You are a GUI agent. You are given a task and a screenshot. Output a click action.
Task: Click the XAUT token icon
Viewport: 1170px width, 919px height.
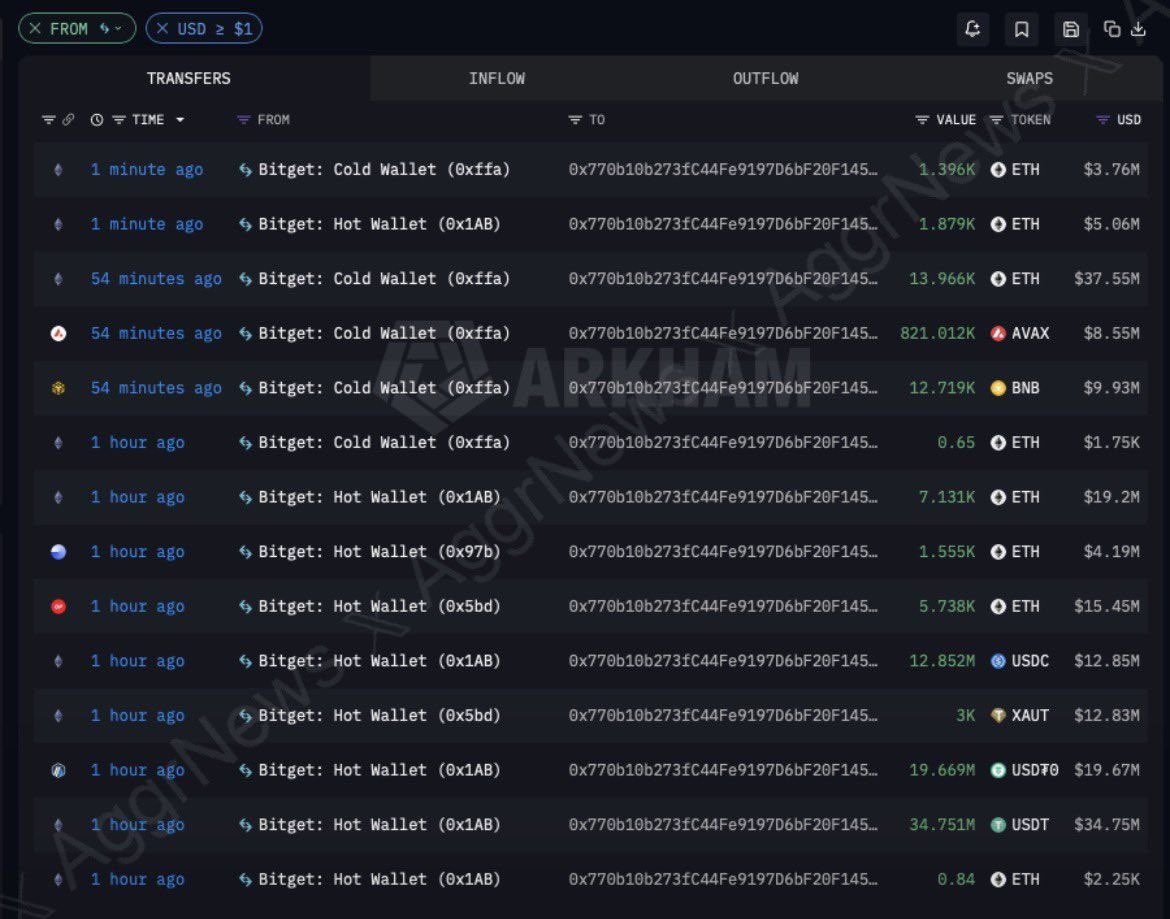click(x=998, y=716)
